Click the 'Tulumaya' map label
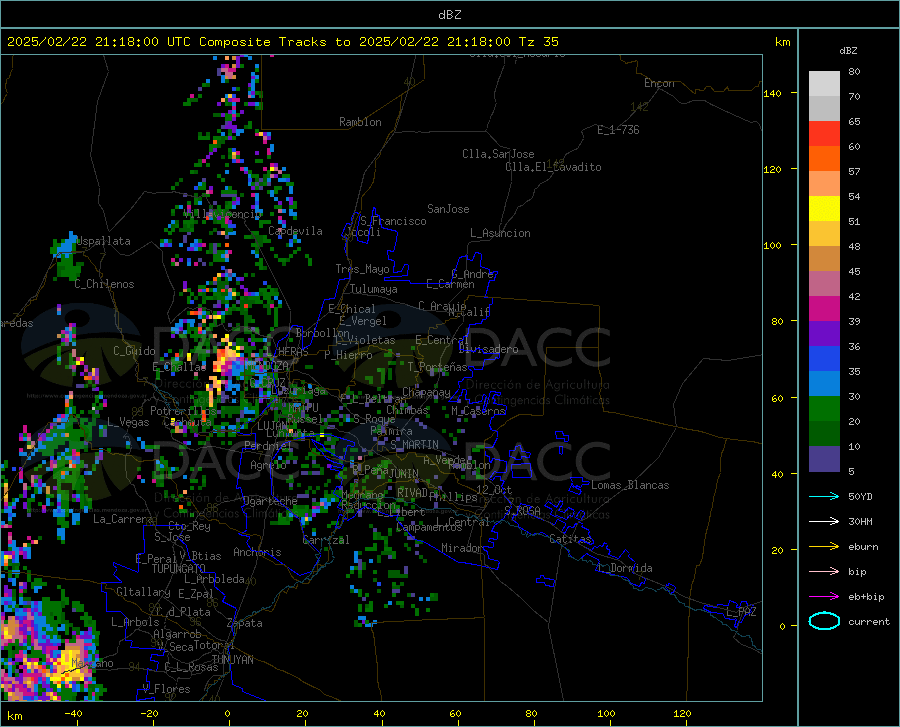 point(374,289)
